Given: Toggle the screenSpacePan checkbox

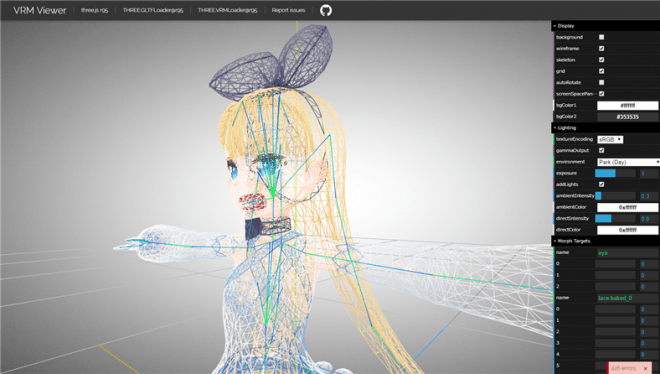Looking at the screenshot, I should 601,94.
